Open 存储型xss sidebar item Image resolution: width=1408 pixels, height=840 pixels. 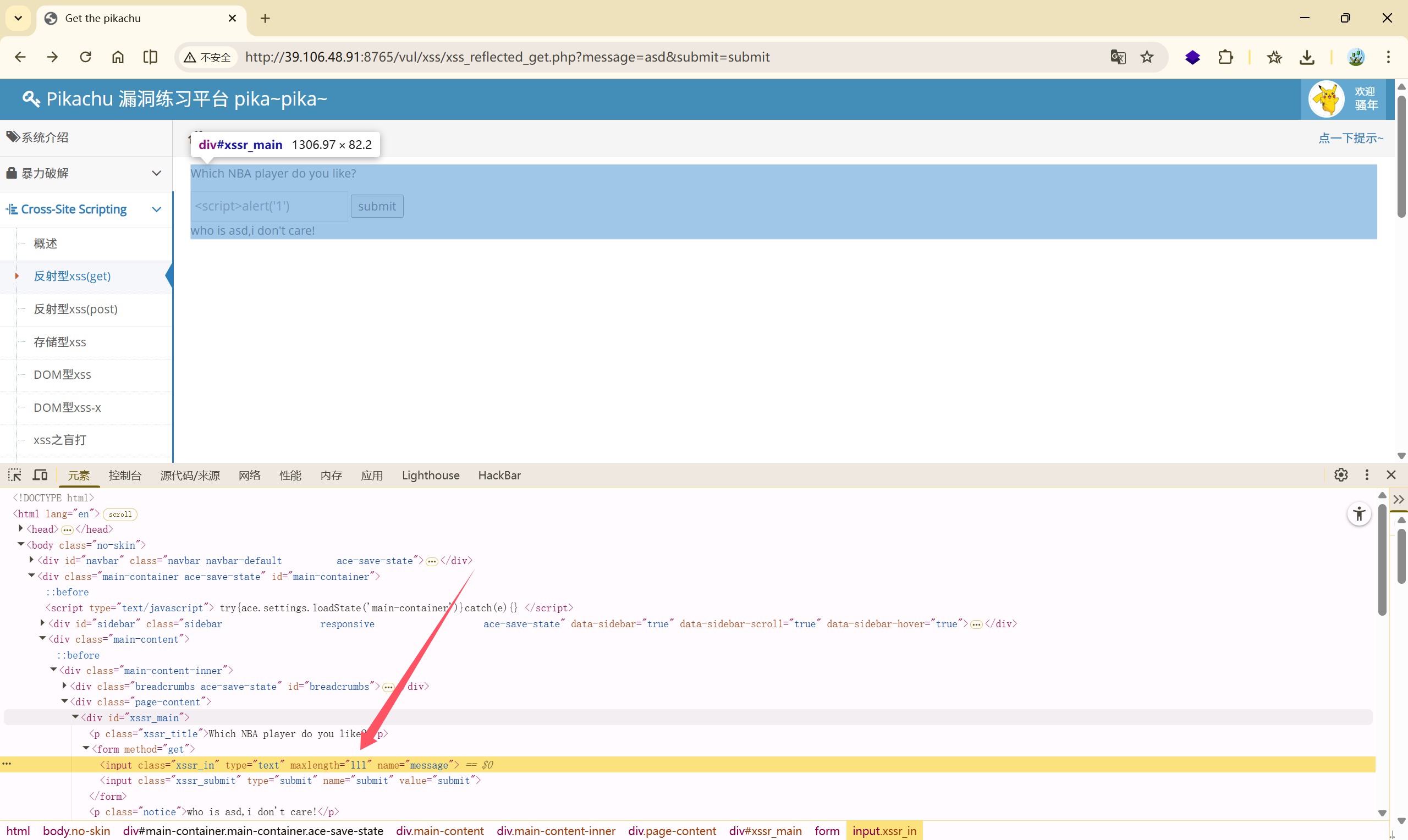point(60,342)
